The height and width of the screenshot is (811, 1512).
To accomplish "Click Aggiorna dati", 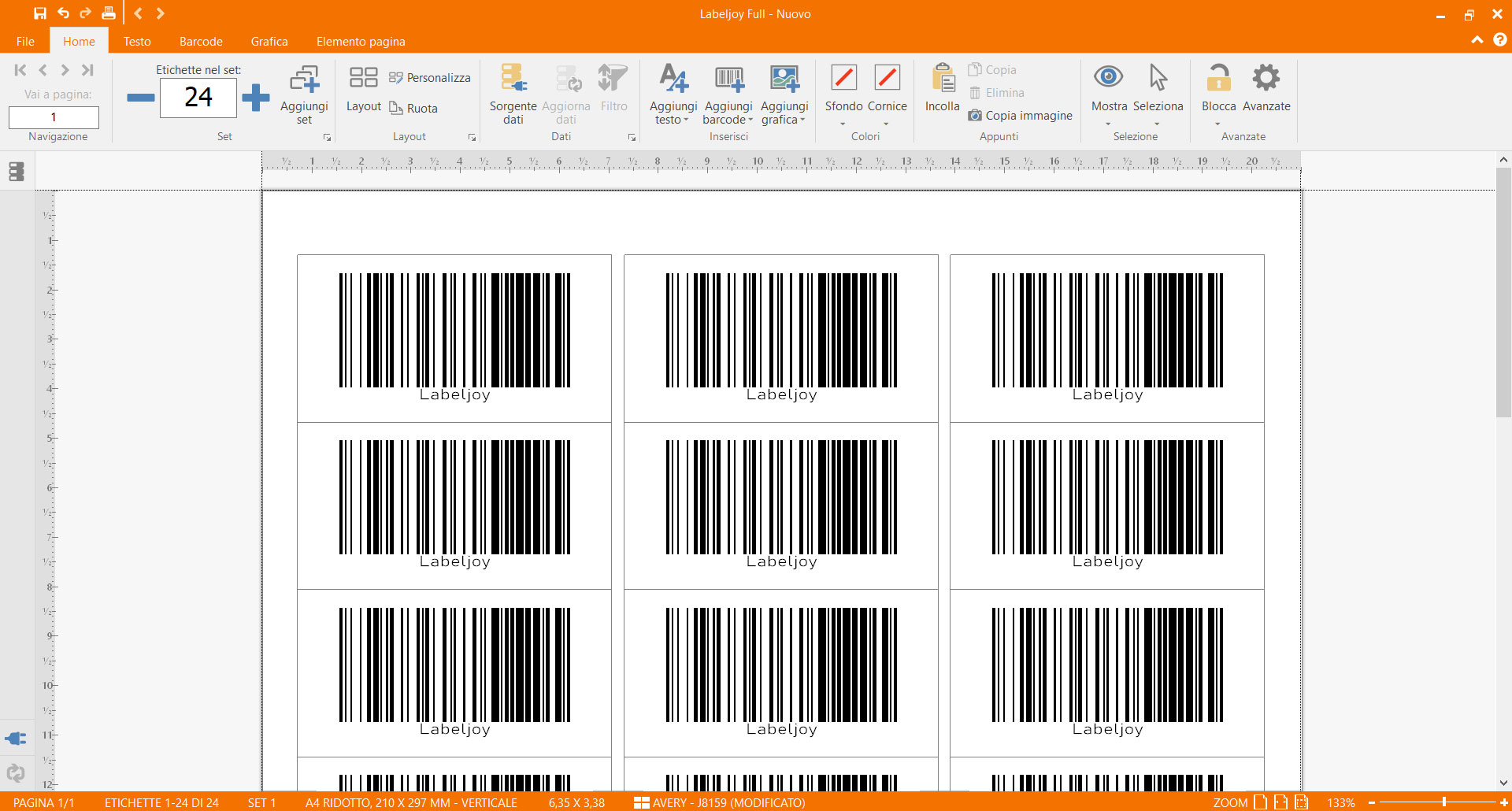I will coord(565,94).
